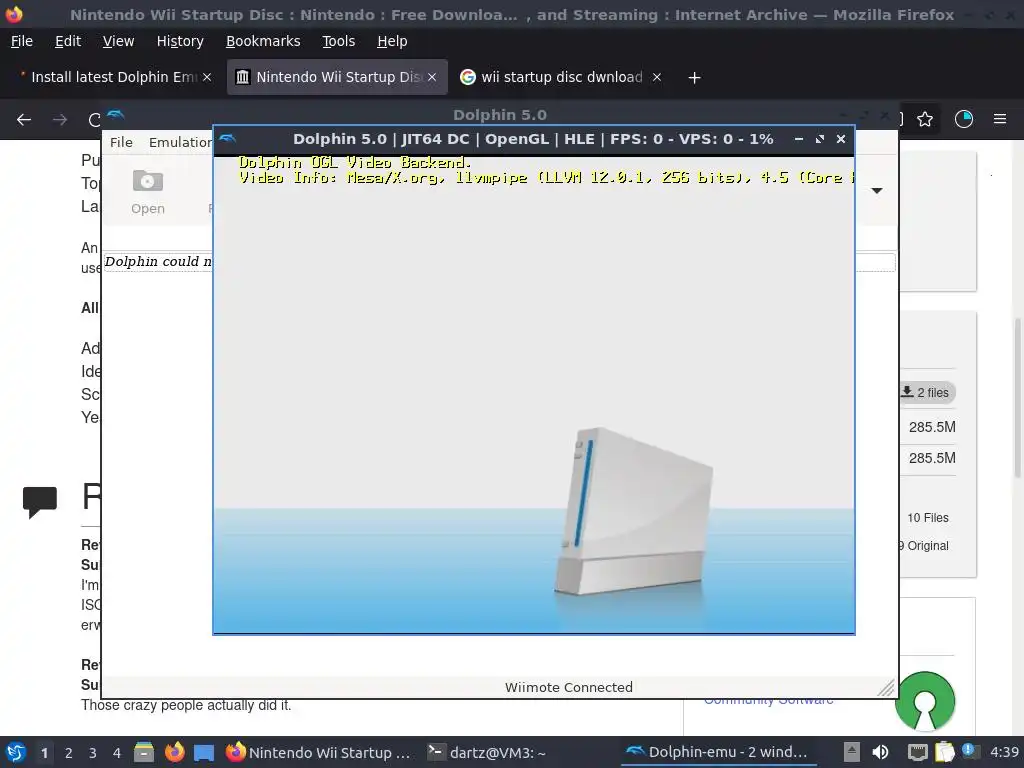Click the Firefox page vertical scrollbar

click(x=1017, y=397)
